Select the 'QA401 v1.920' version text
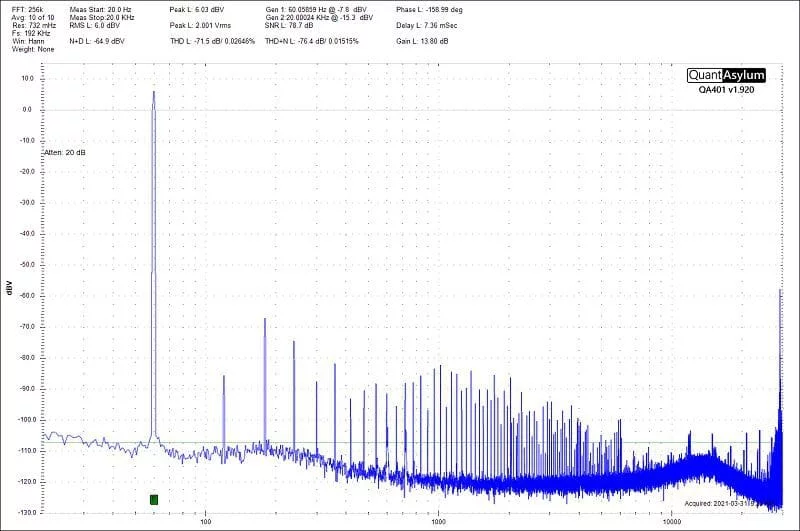800x531 pixels. click(727, 90)
